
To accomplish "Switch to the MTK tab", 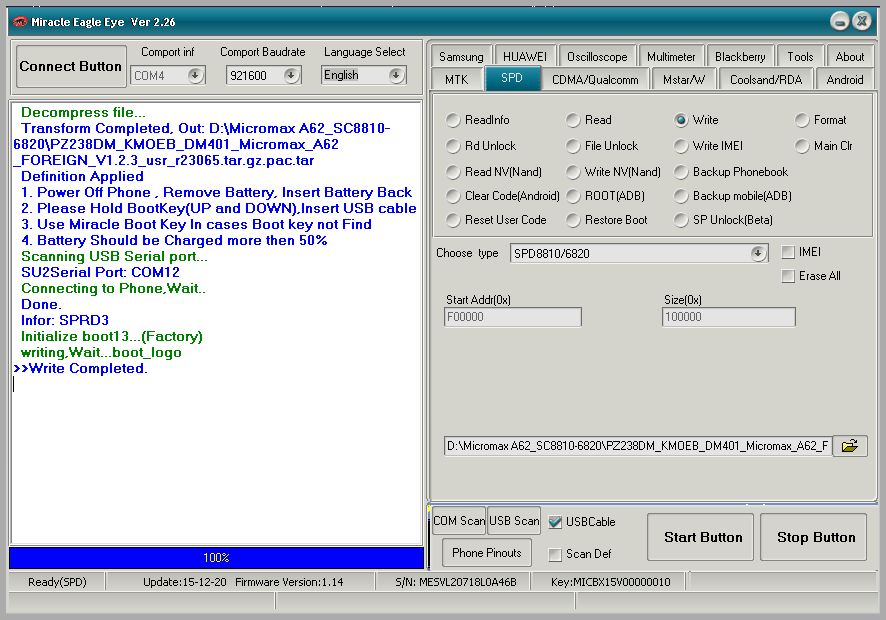I will pos(457,80).
